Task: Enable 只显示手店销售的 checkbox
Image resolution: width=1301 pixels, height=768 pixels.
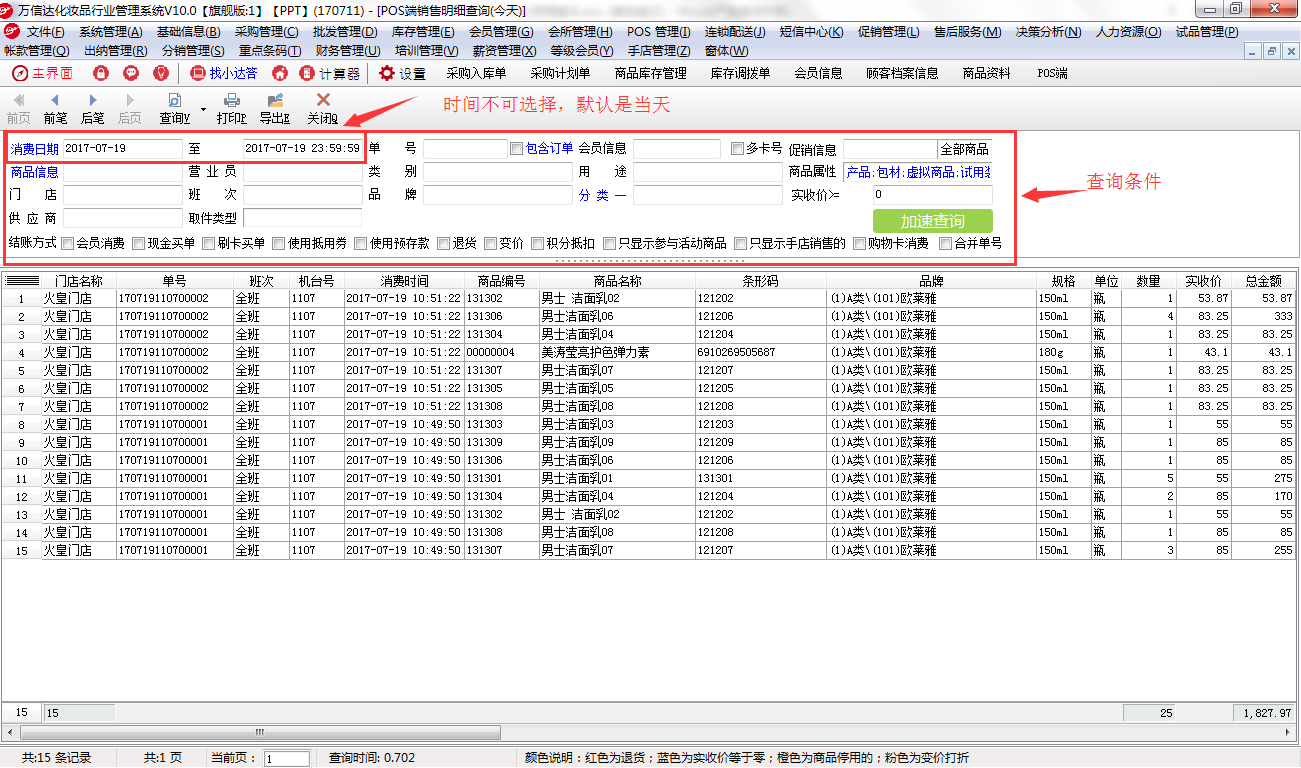Action: (740, 243)
